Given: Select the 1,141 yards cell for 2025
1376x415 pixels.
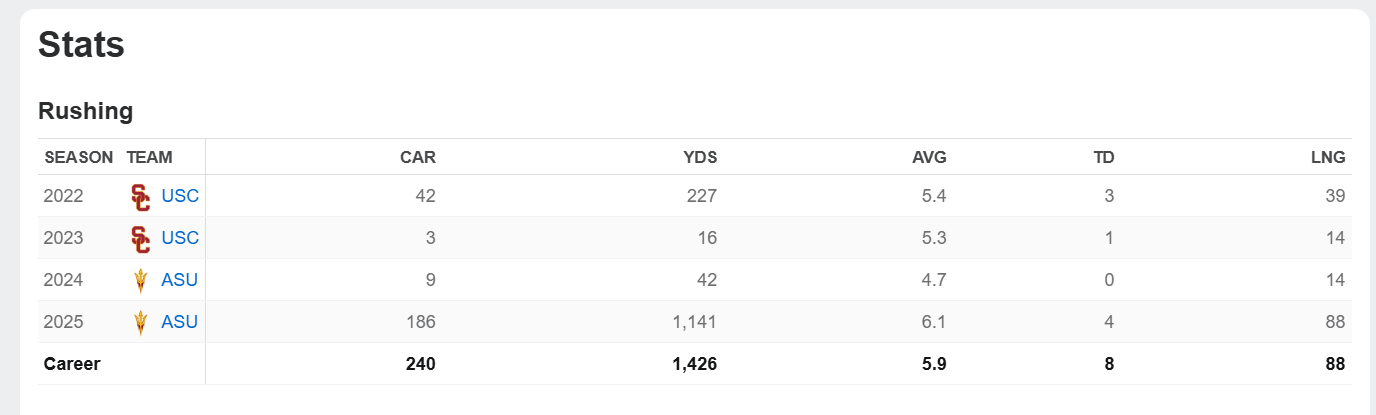Looking at the screenshot, I should pos(694,322).
